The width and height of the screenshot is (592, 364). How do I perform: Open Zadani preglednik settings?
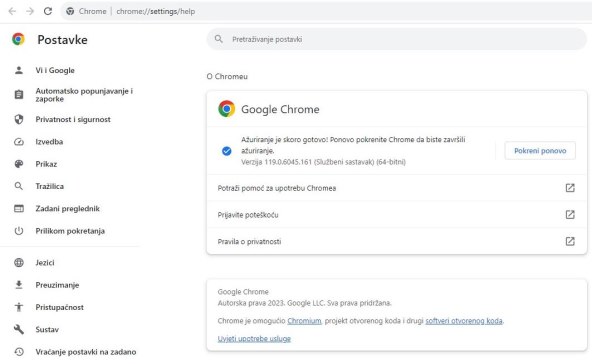coord(68,208)
